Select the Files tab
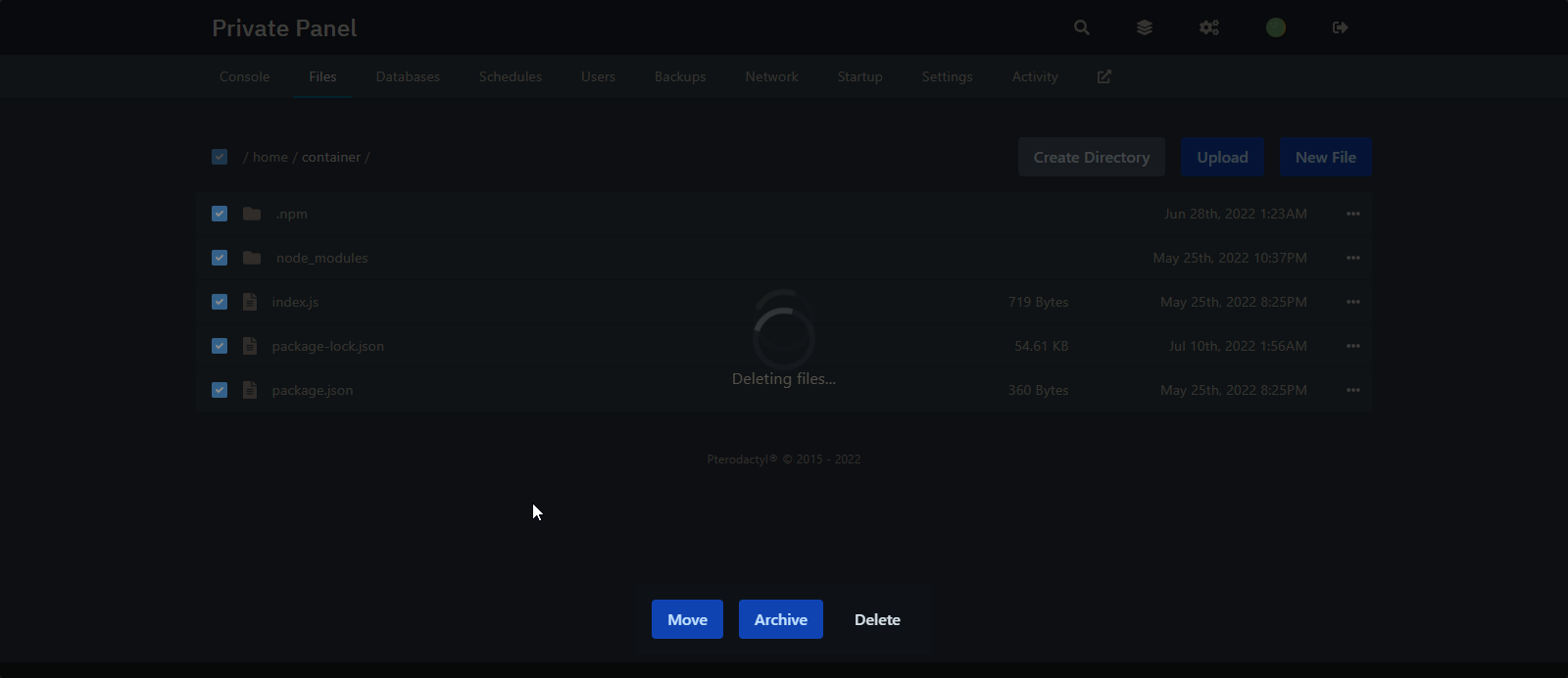Viewport: 1568px width, 678px height. 322,76
